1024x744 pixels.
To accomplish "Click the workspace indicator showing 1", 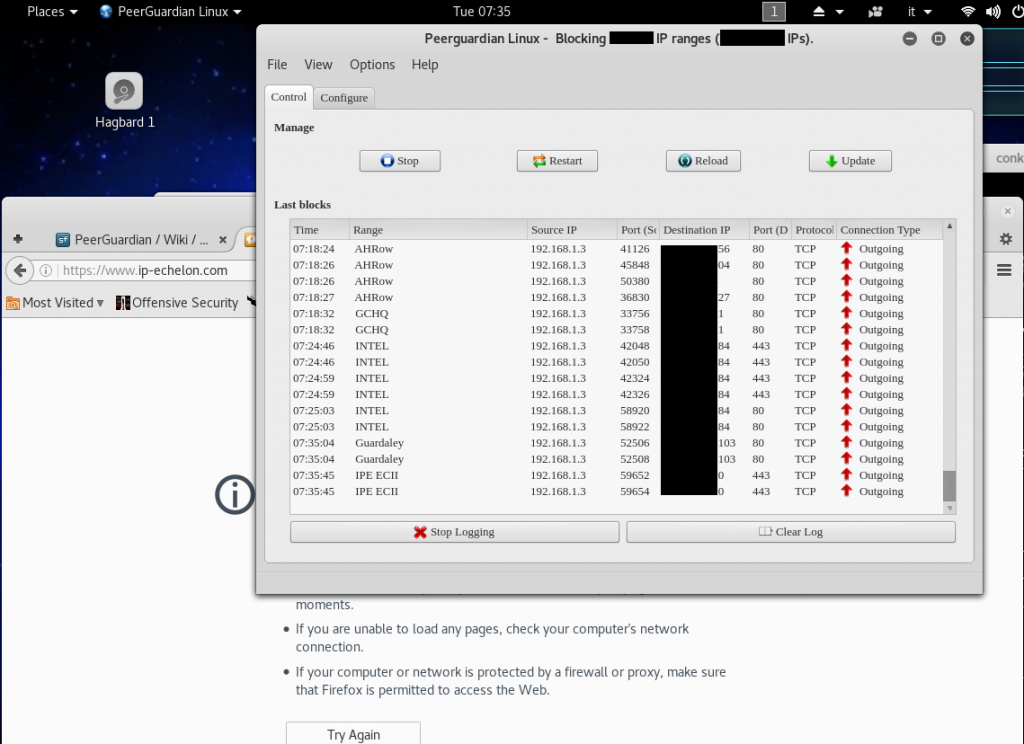I will click(774, 12).
